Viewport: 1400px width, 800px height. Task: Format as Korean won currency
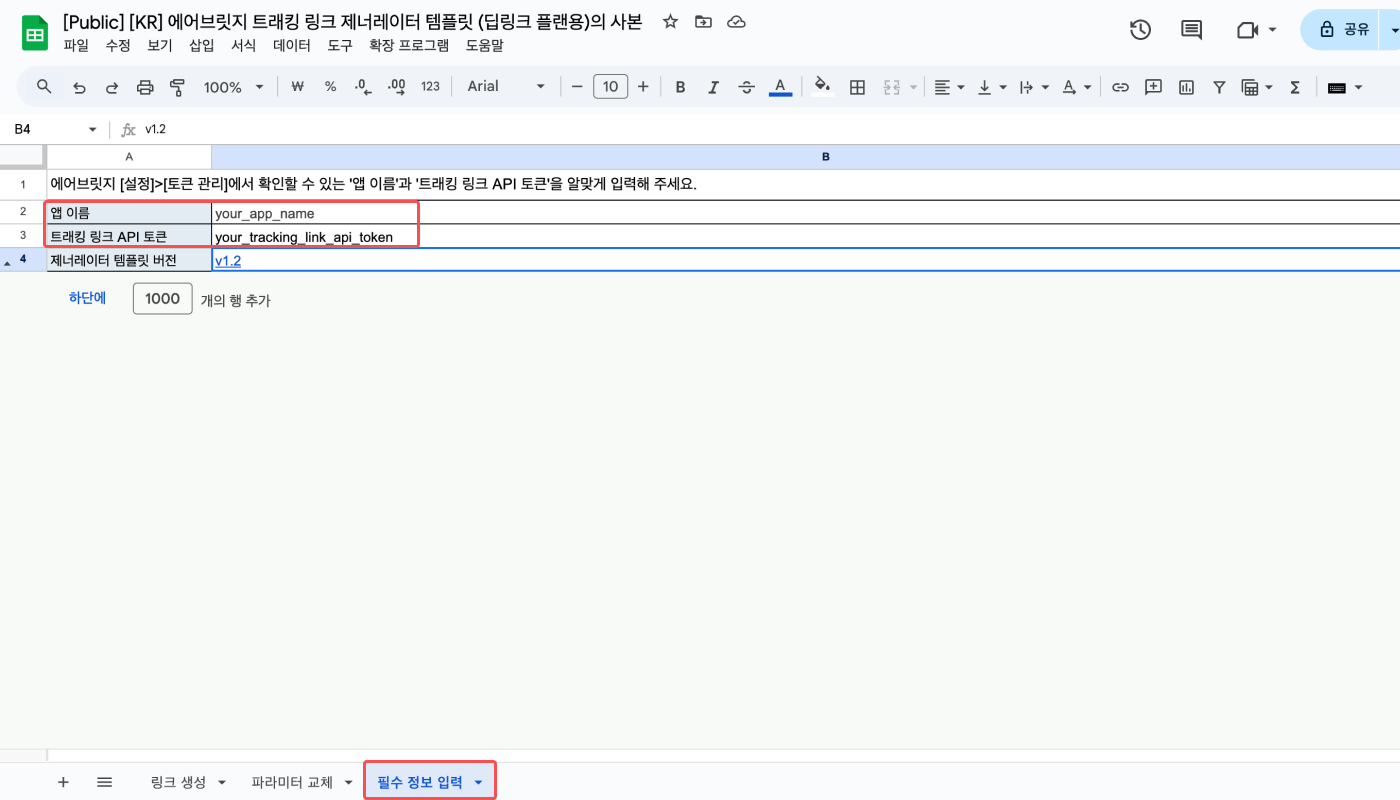tap(297, 87)
